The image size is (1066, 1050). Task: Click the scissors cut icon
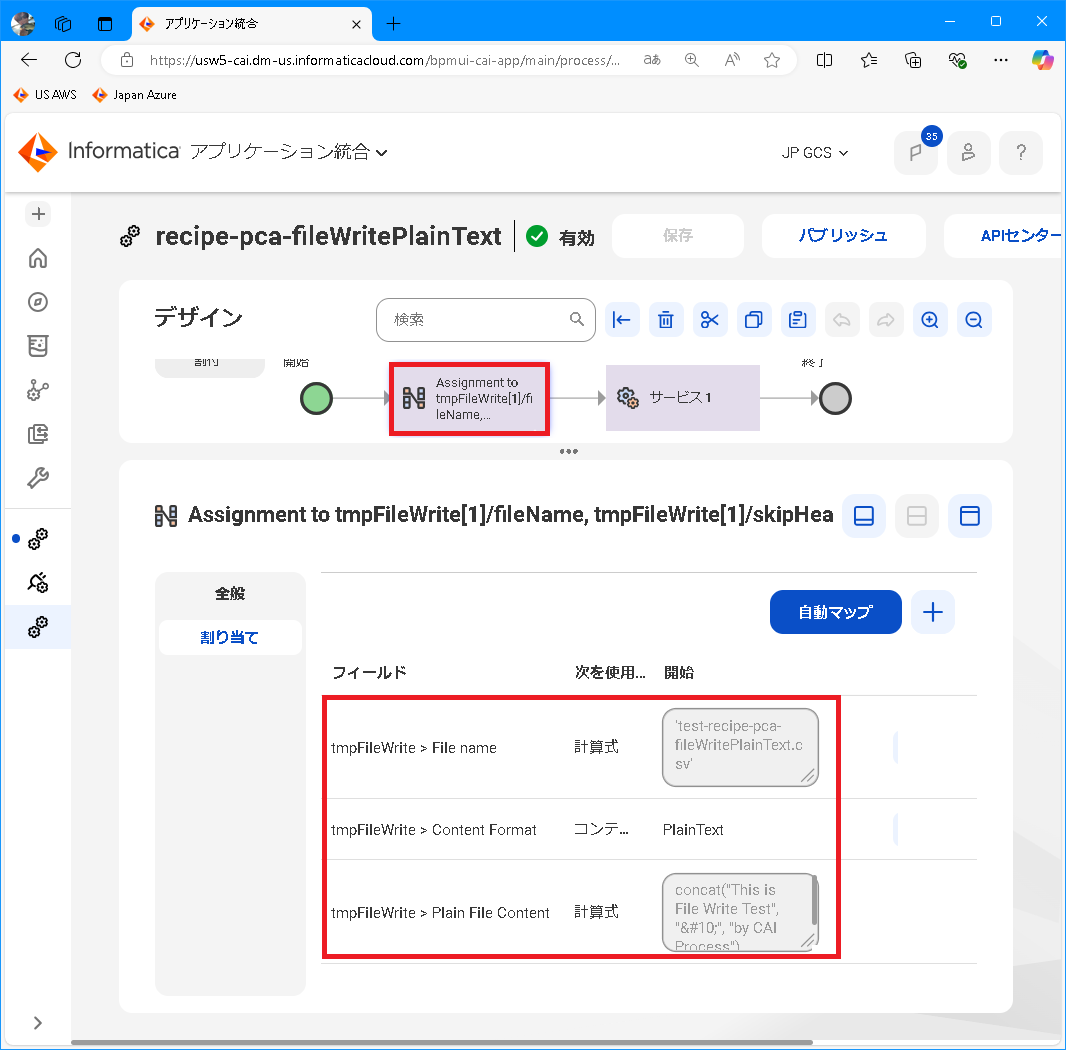coord(710,320)
